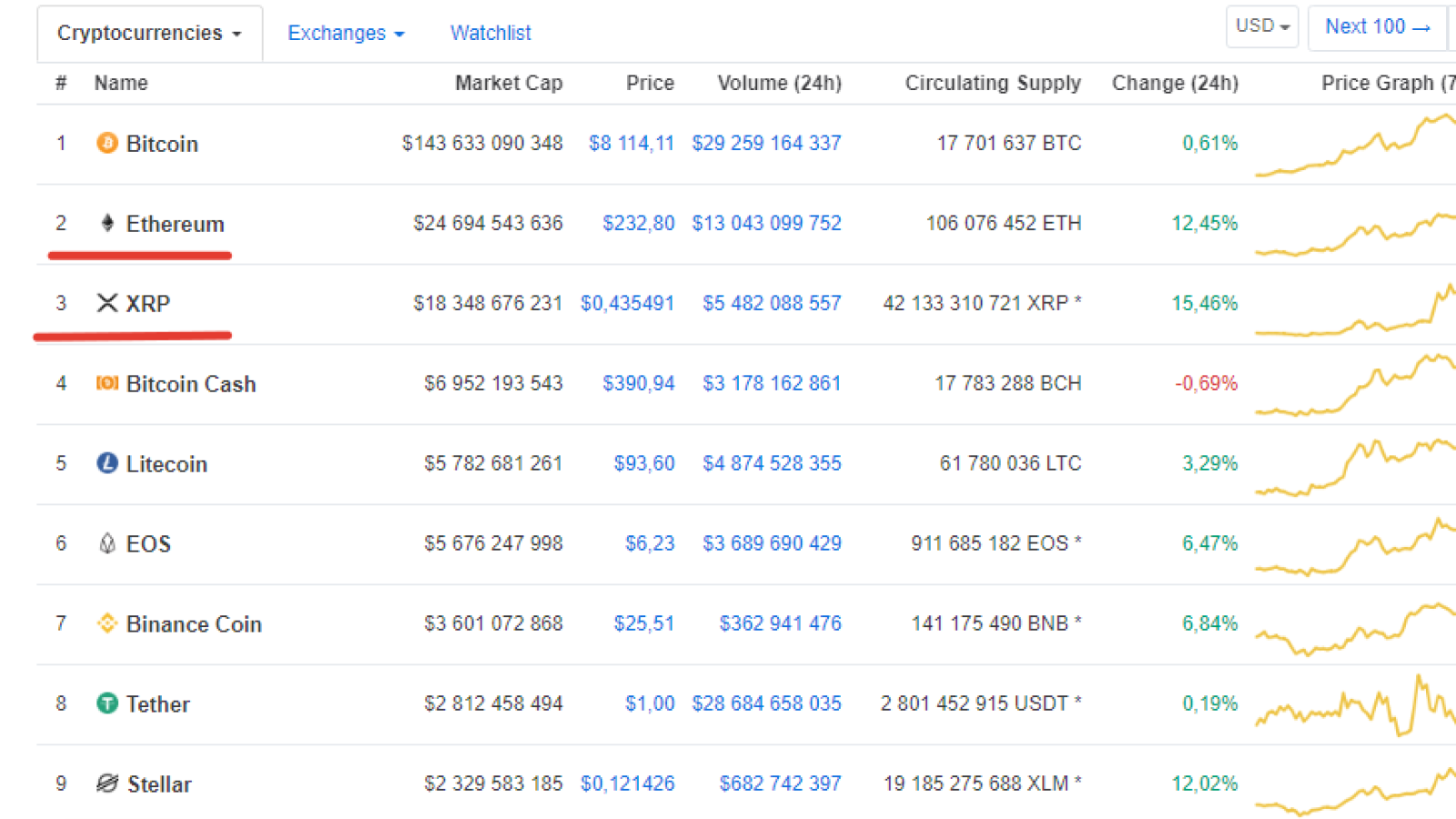This screenshot has height=819, width=1456.
Task: Click Bitcoin Cash volume $3 178 162 861
Action: [x=773, y=383]
